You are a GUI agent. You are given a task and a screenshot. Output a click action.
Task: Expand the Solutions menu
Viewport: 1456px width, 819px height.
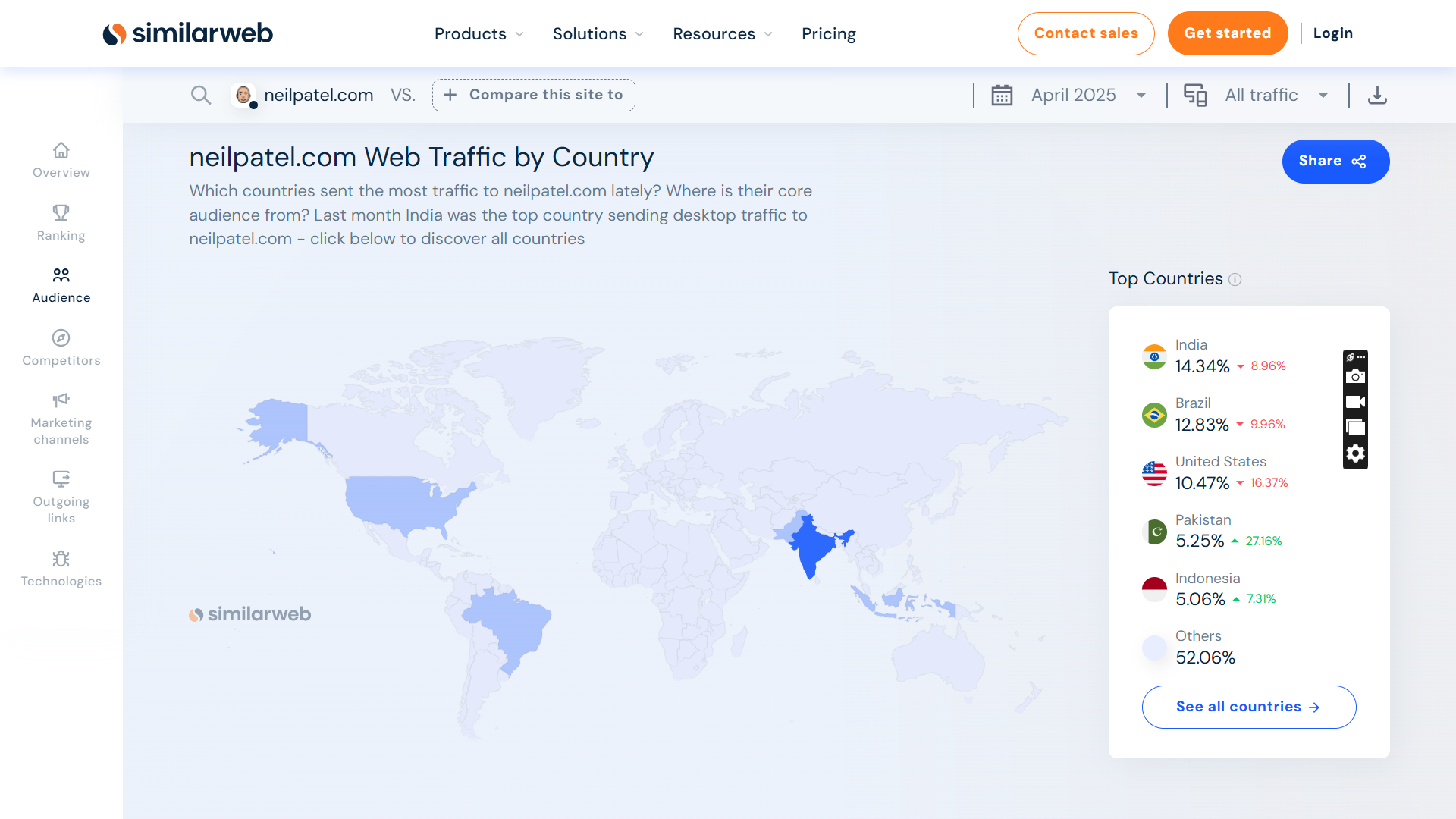(598, 34)
